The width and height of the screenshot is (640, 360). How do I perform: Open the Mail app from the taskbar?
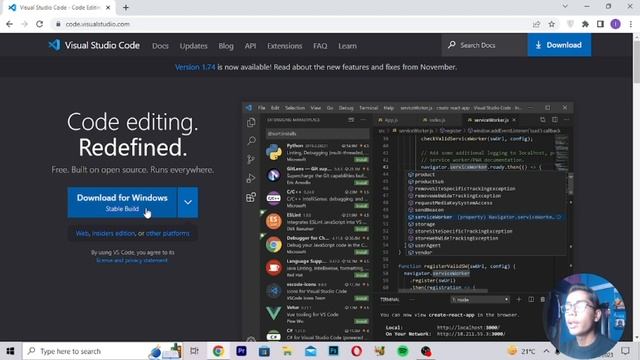tap(310, 351)
